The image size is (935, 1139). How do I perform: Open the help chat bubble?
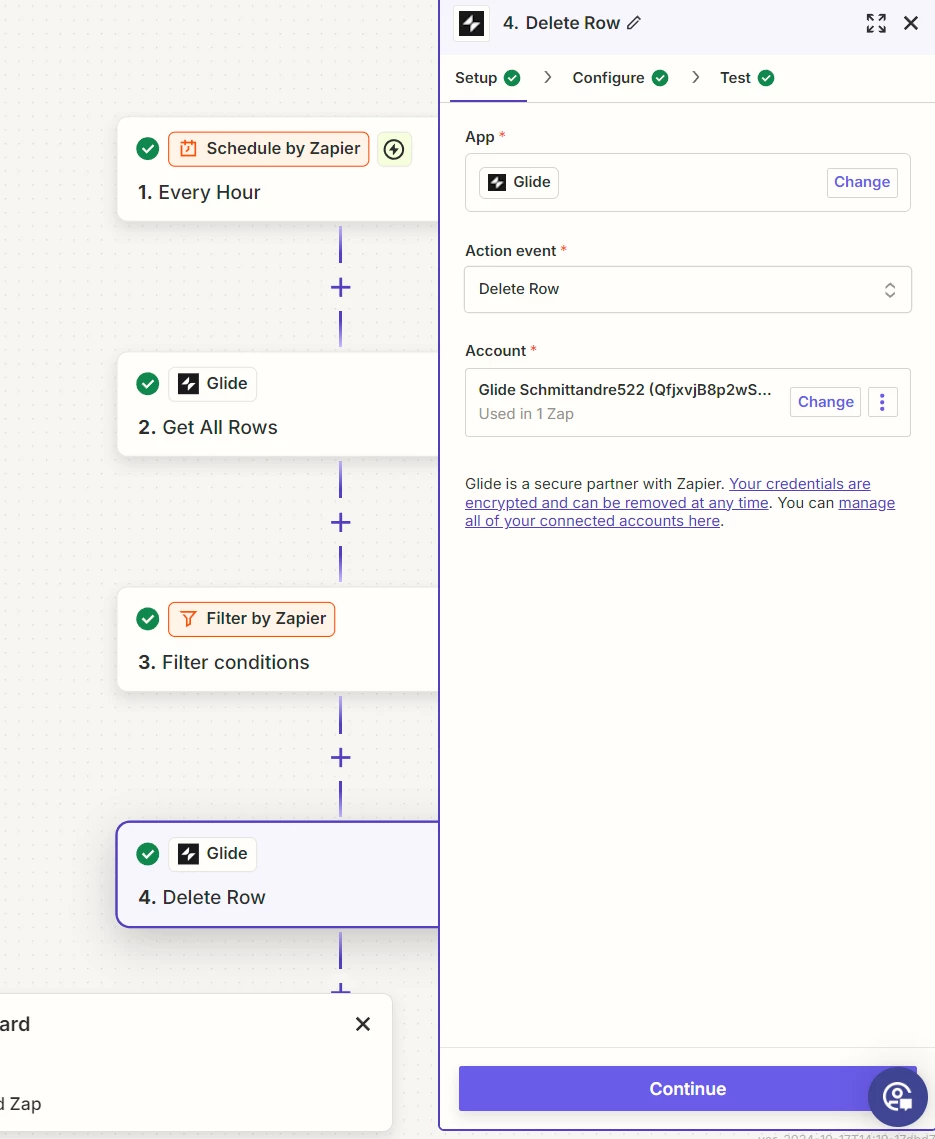pos(898,1096)
